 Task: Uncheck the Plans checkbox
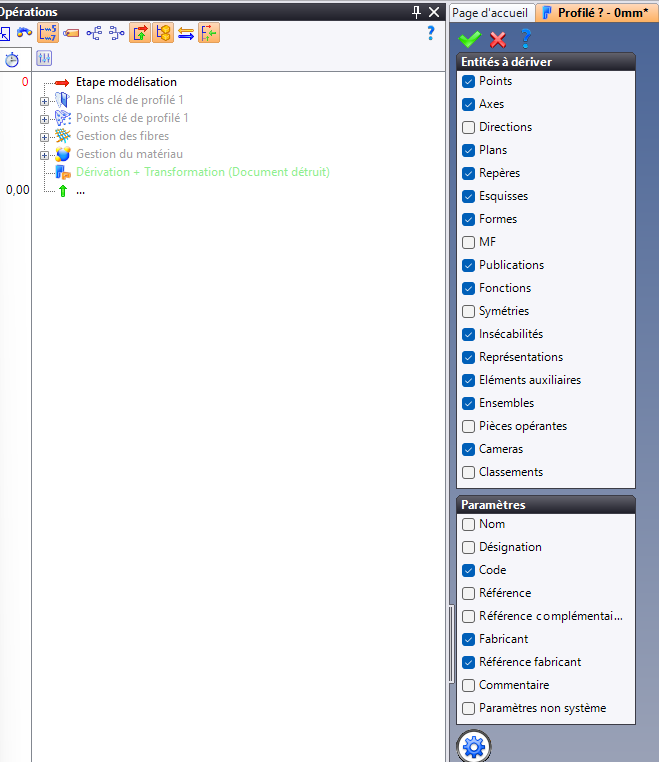[468, 150]
